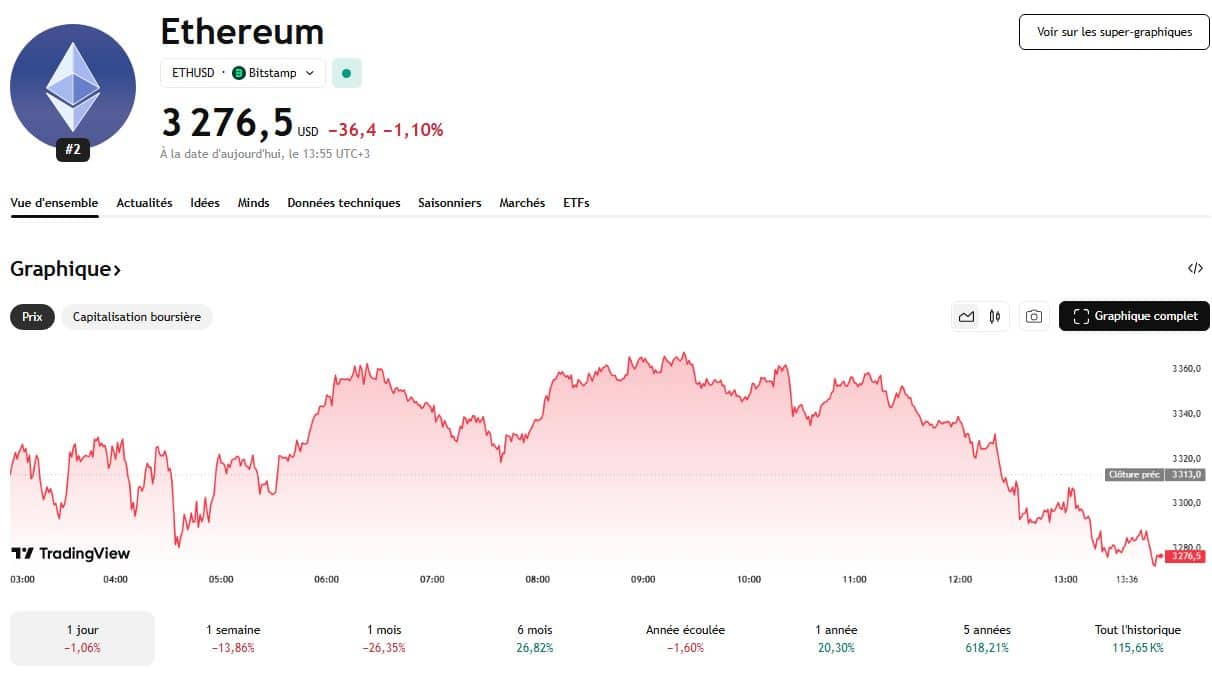The height and width of the screenshot is (680, 1212).
Task: Click the green market status indicator
Action: pos(346,73)
